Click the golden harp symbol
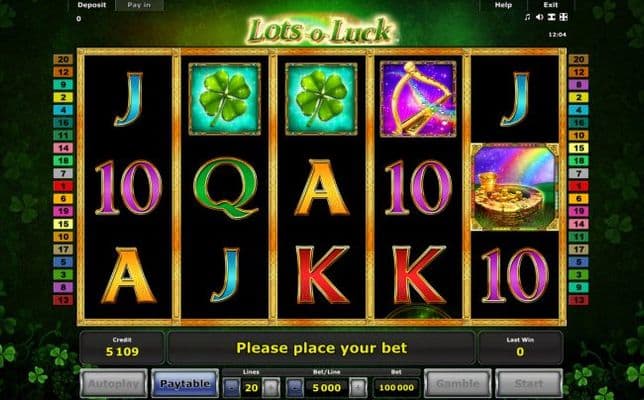 tap(418, 99)
